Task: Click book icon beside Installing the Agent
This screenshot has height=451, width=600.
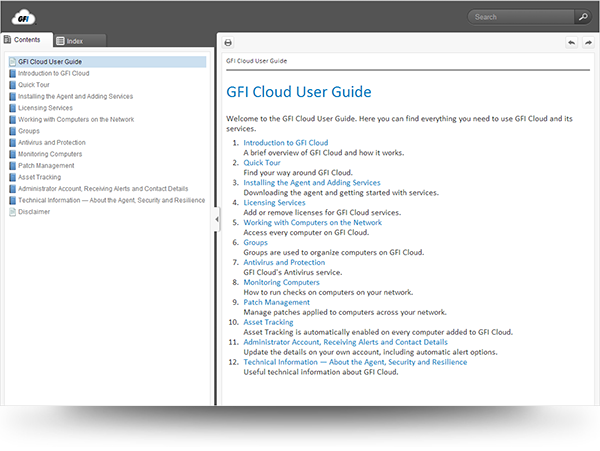Action: [x=13, y=96]
